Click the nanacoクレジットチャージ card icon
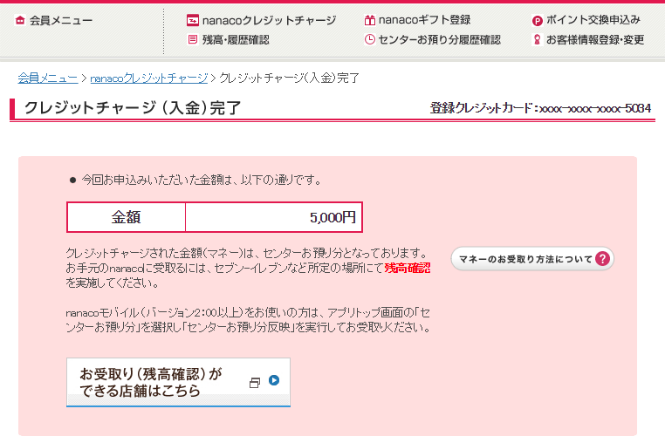 pos(193,20)
